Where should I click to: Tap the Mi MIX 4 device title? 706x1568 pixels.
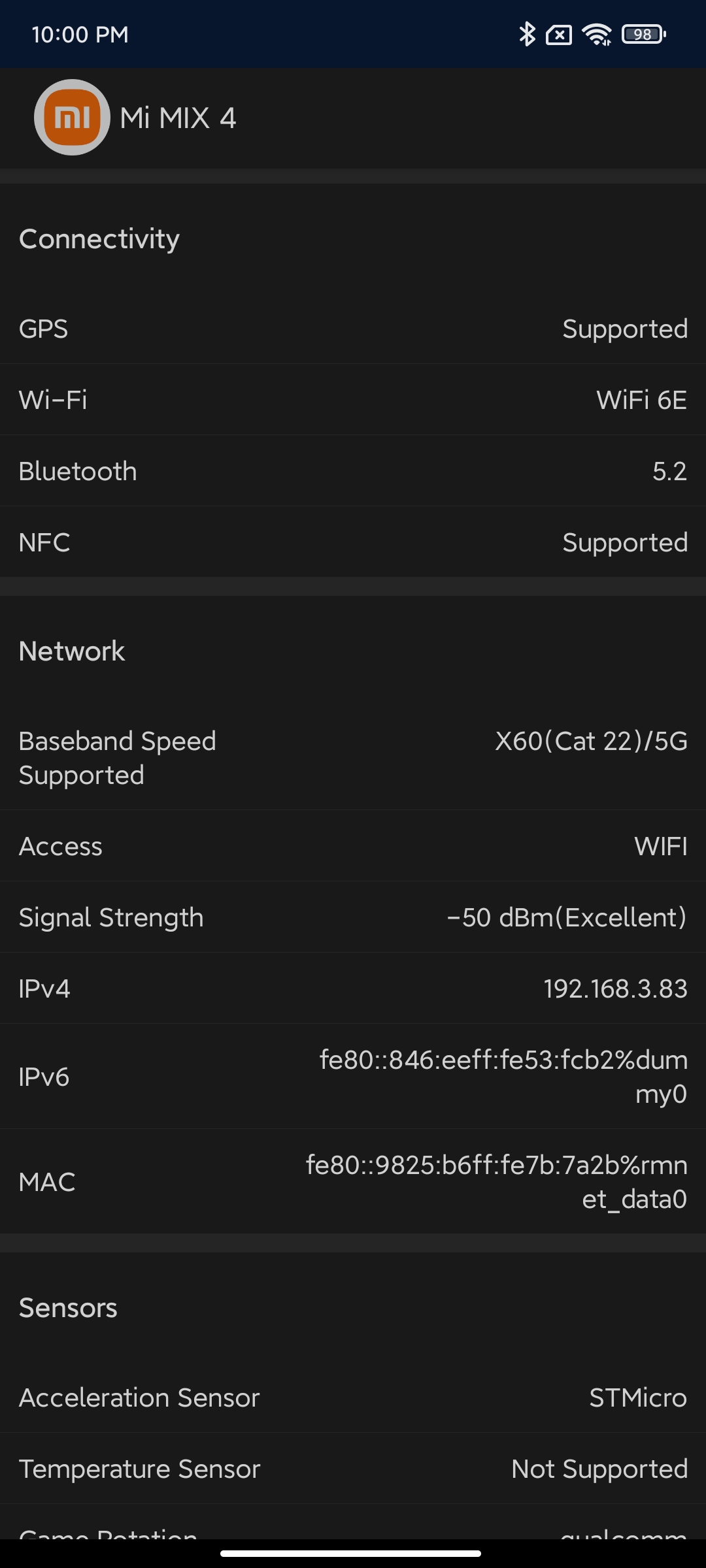[x=178, y=118]
